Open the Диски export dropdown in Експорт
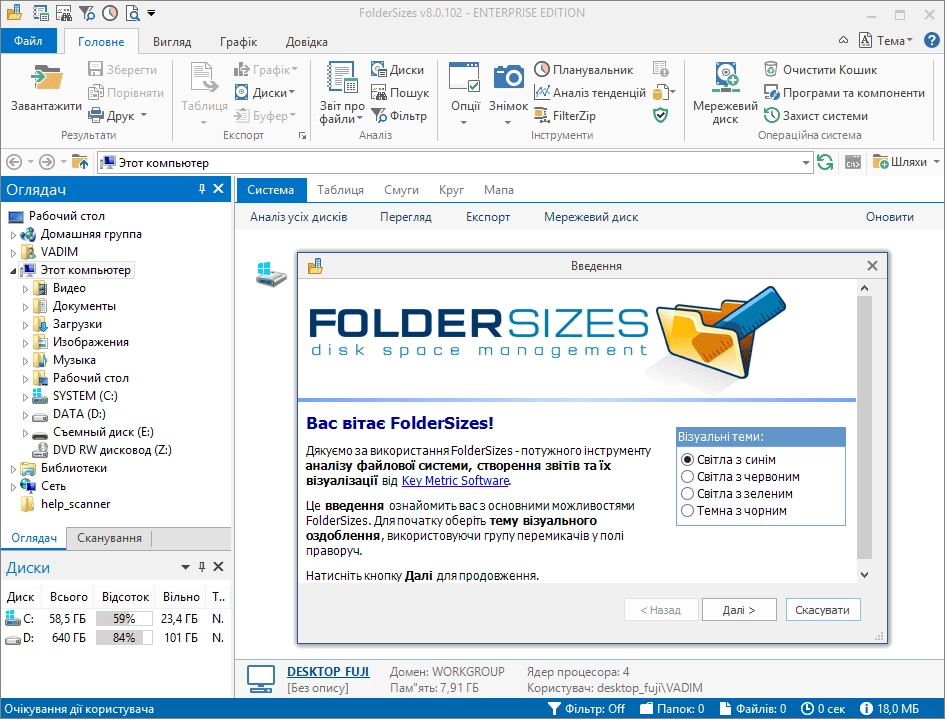Viewport: 945px width, 719px height. coord(265,93)
